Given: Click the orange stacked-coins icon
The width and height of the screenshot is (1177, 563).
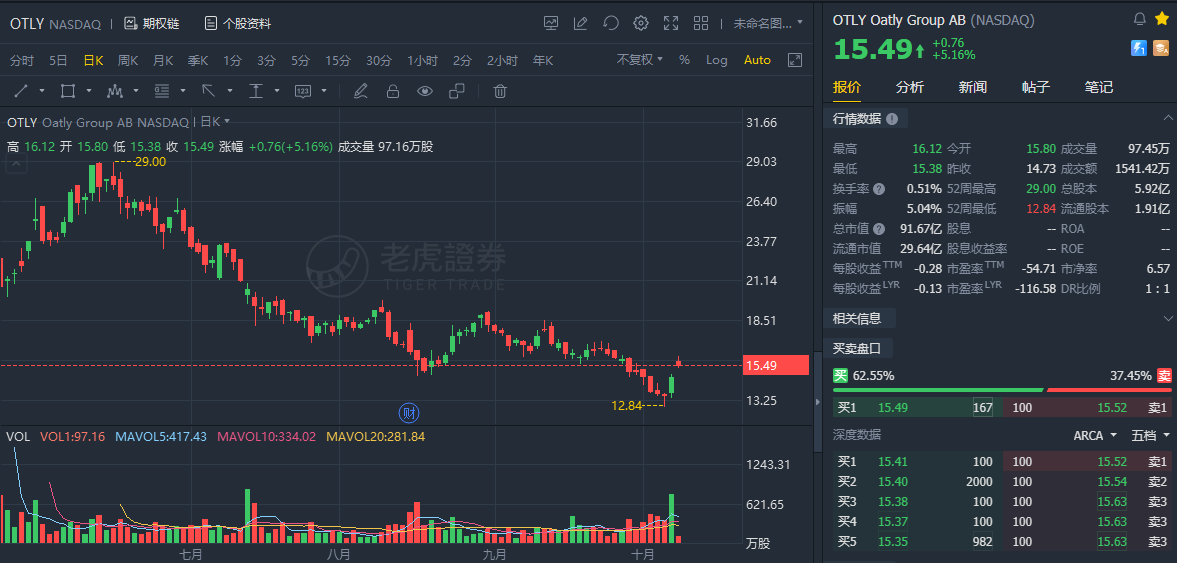Looking at the screenshot, I should coord(1161,48).
